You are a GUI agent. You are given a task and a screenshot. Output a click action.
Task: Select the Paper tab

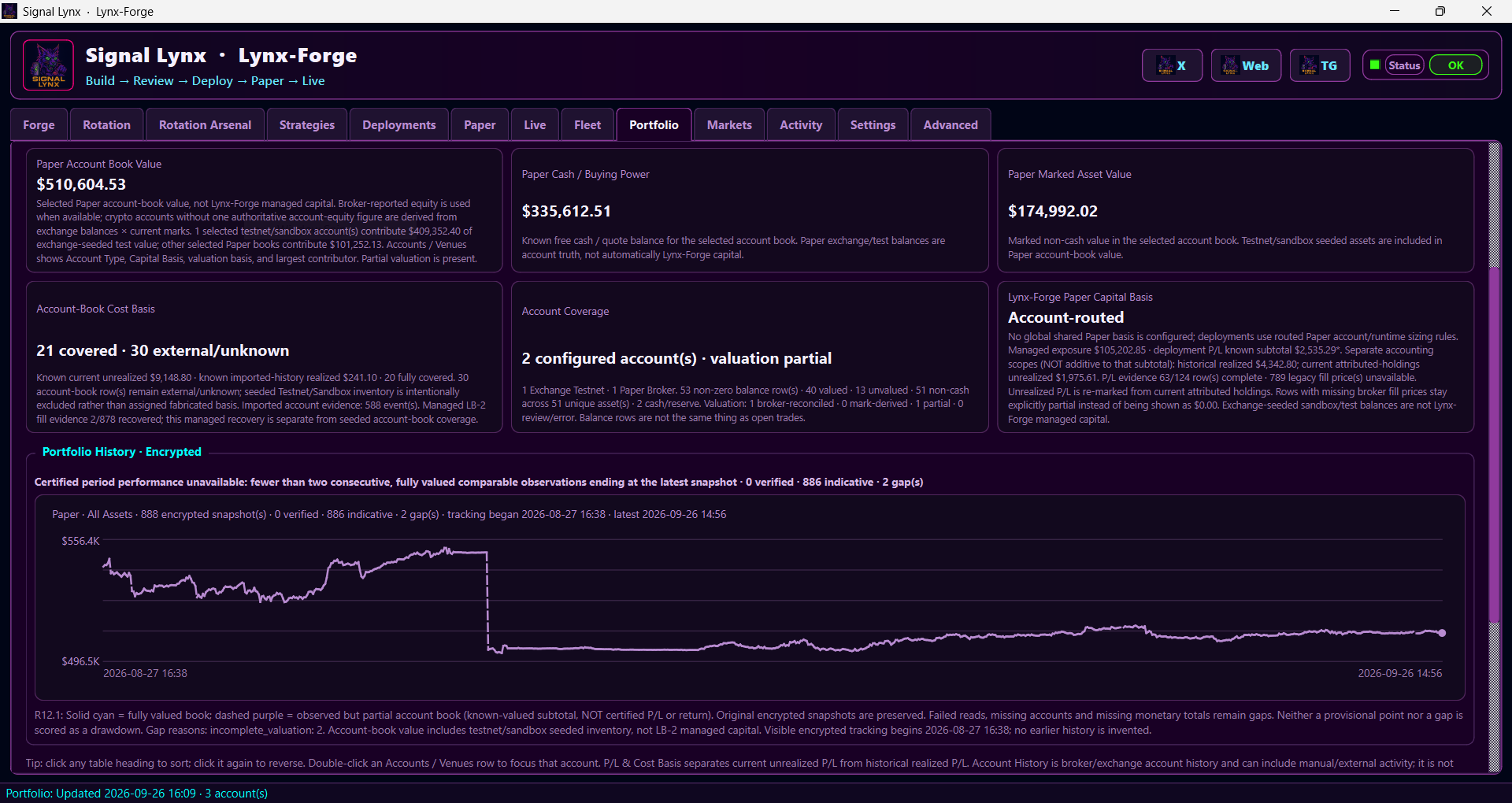[480, 125]
